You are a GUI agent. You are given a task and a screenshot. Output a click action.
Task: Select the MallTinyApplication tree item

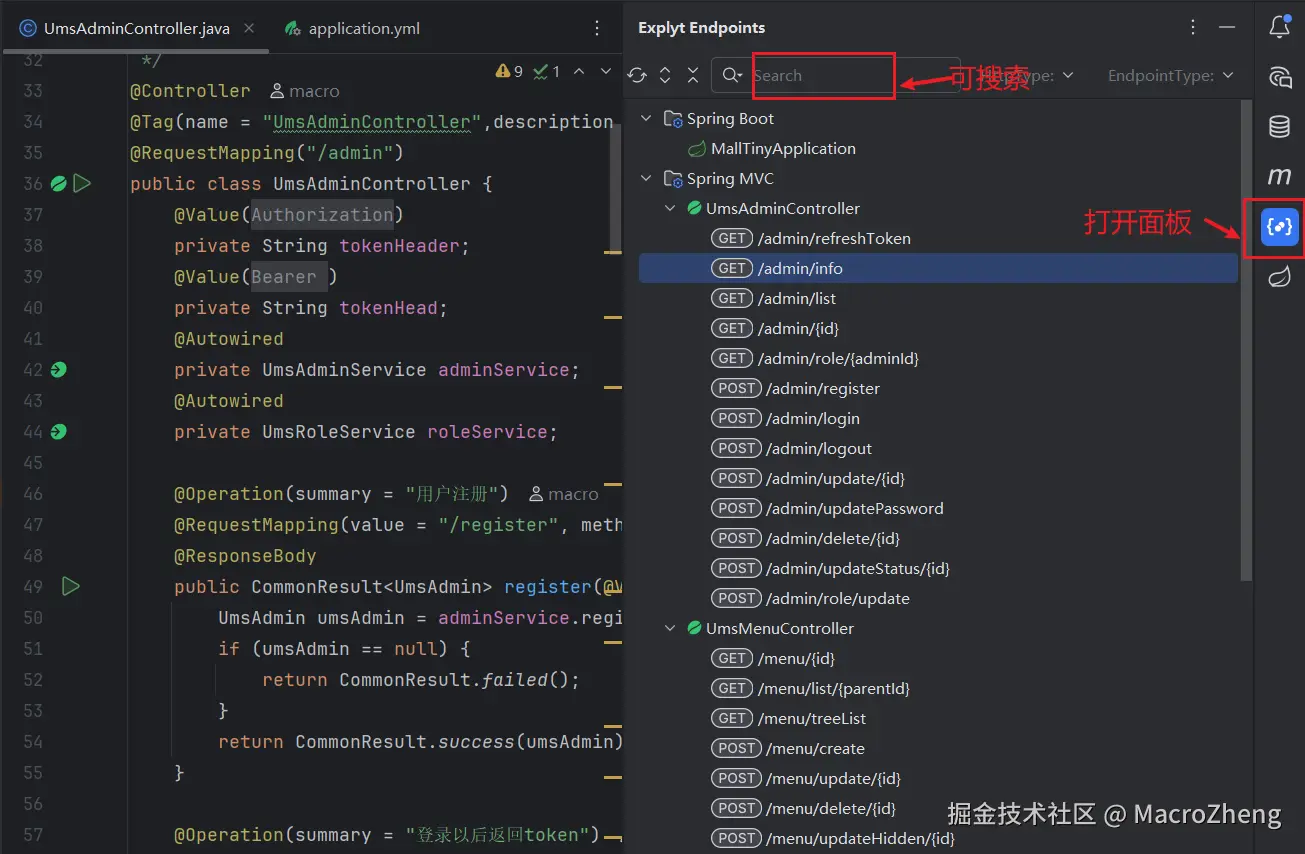click(783, 149)
